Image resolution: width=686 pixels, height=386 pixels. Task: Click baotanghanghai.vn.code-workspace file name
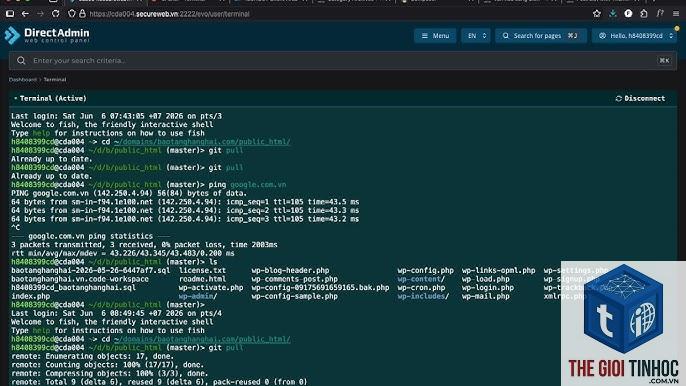coord(80,279)
